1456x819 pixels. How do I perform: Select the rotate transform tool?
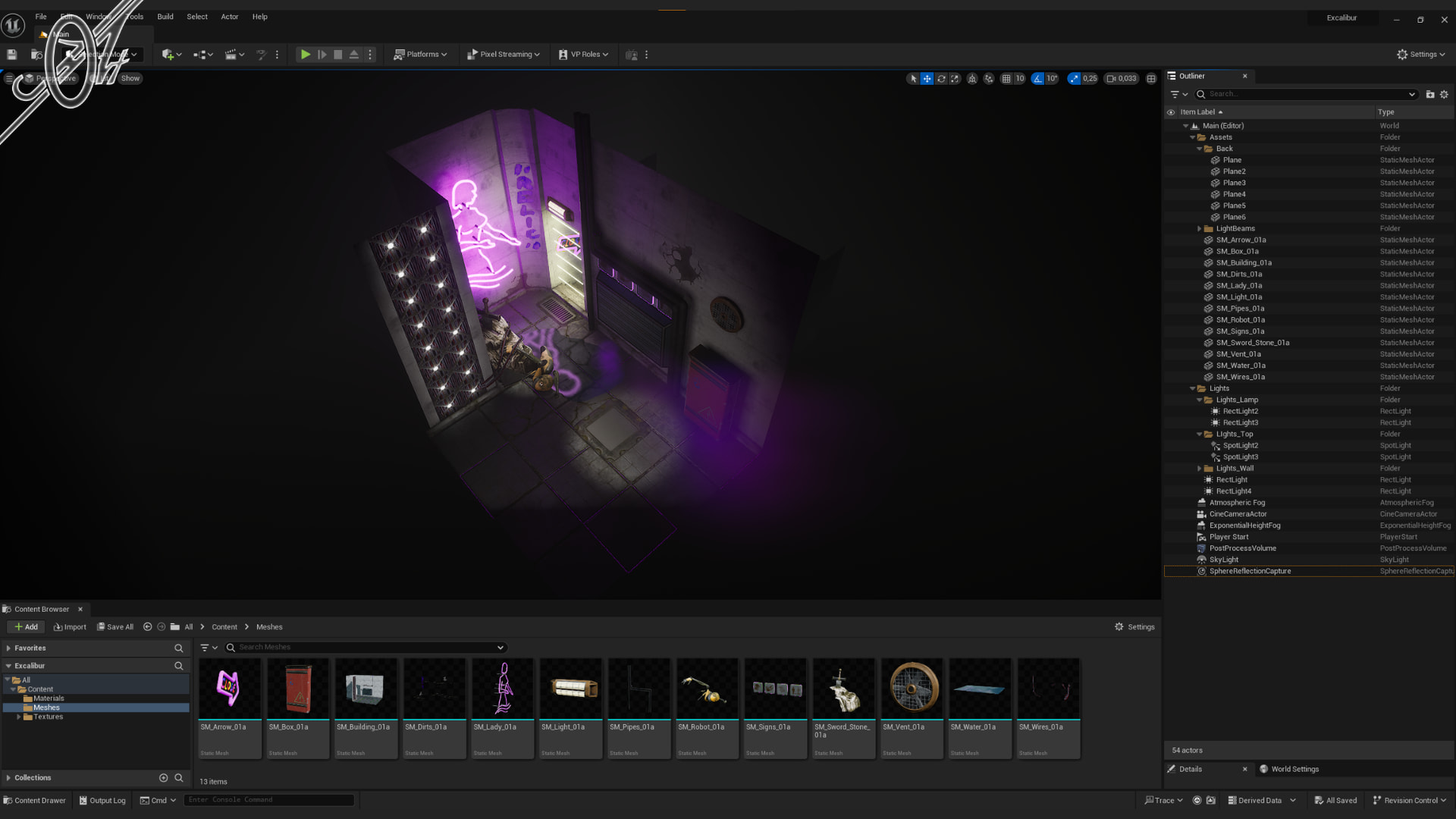pyautogui.click(x=941, y=78)
